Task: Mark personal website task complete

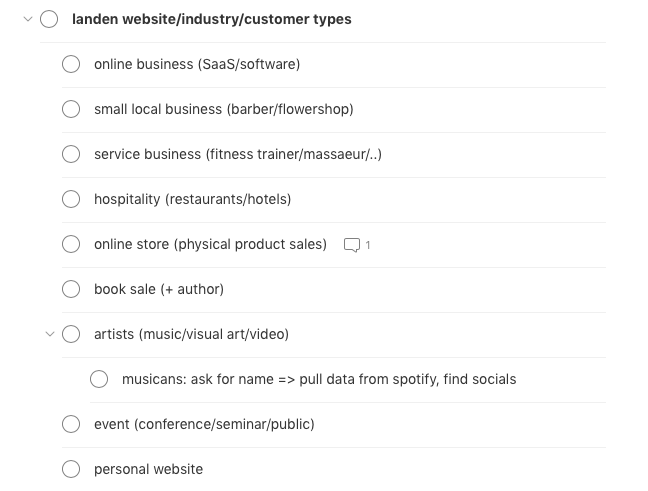Action: tap(71, 469)
